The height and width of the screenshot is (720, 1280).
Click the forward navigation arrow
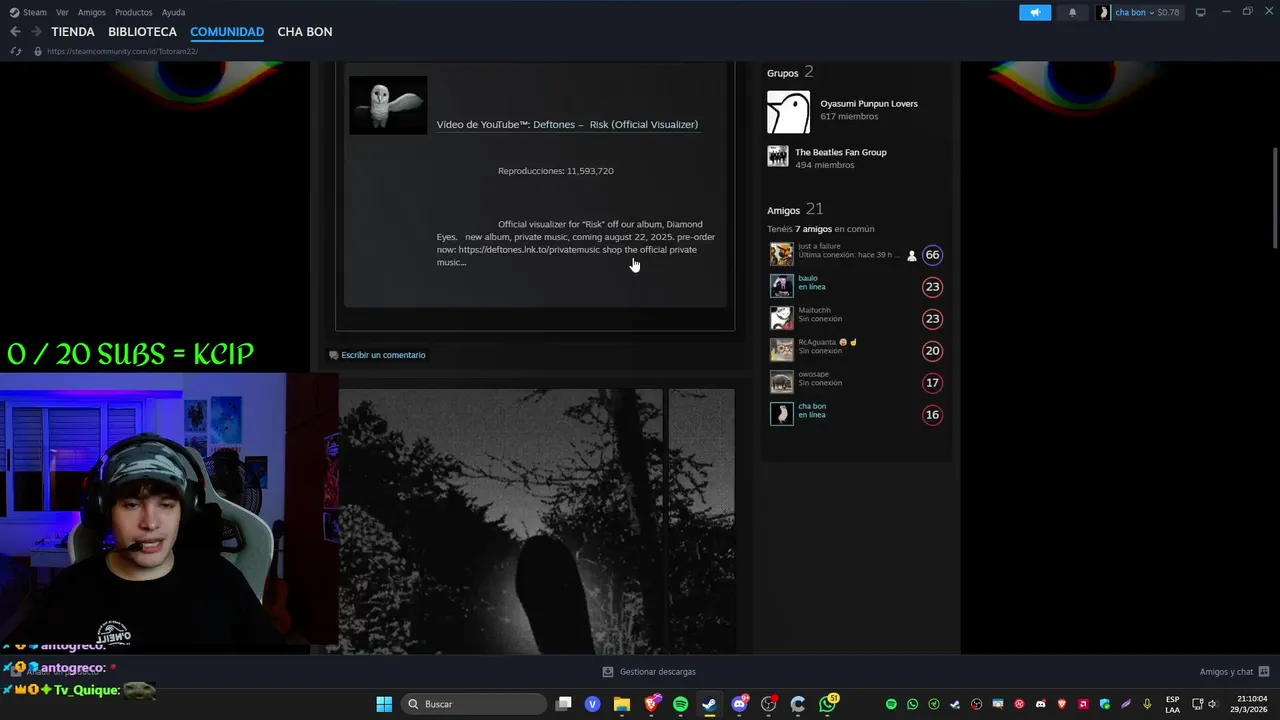pyautogui.click(x=36, y=32)
